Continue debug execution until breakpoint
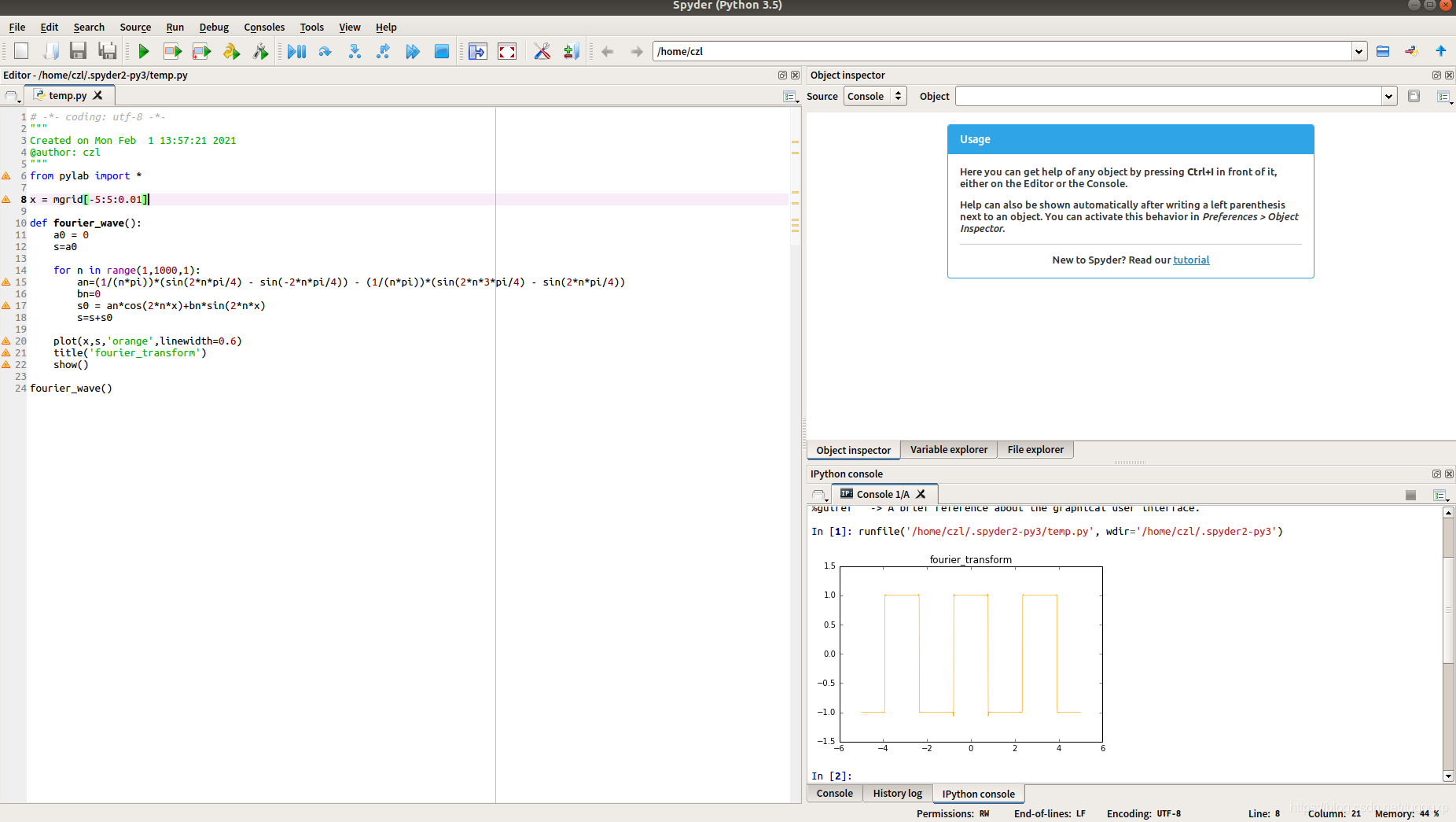 point(412,51)
